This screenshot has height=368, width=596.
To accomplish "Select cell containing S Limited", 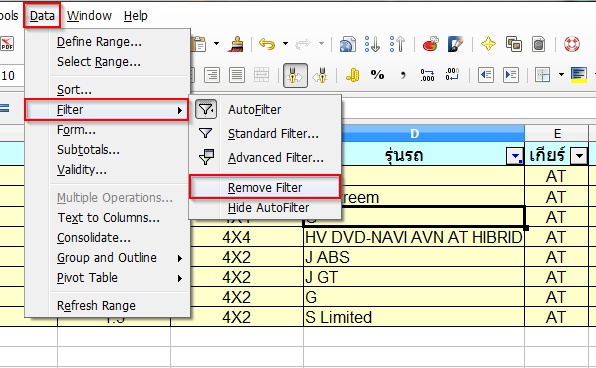I will coord(414,317).
